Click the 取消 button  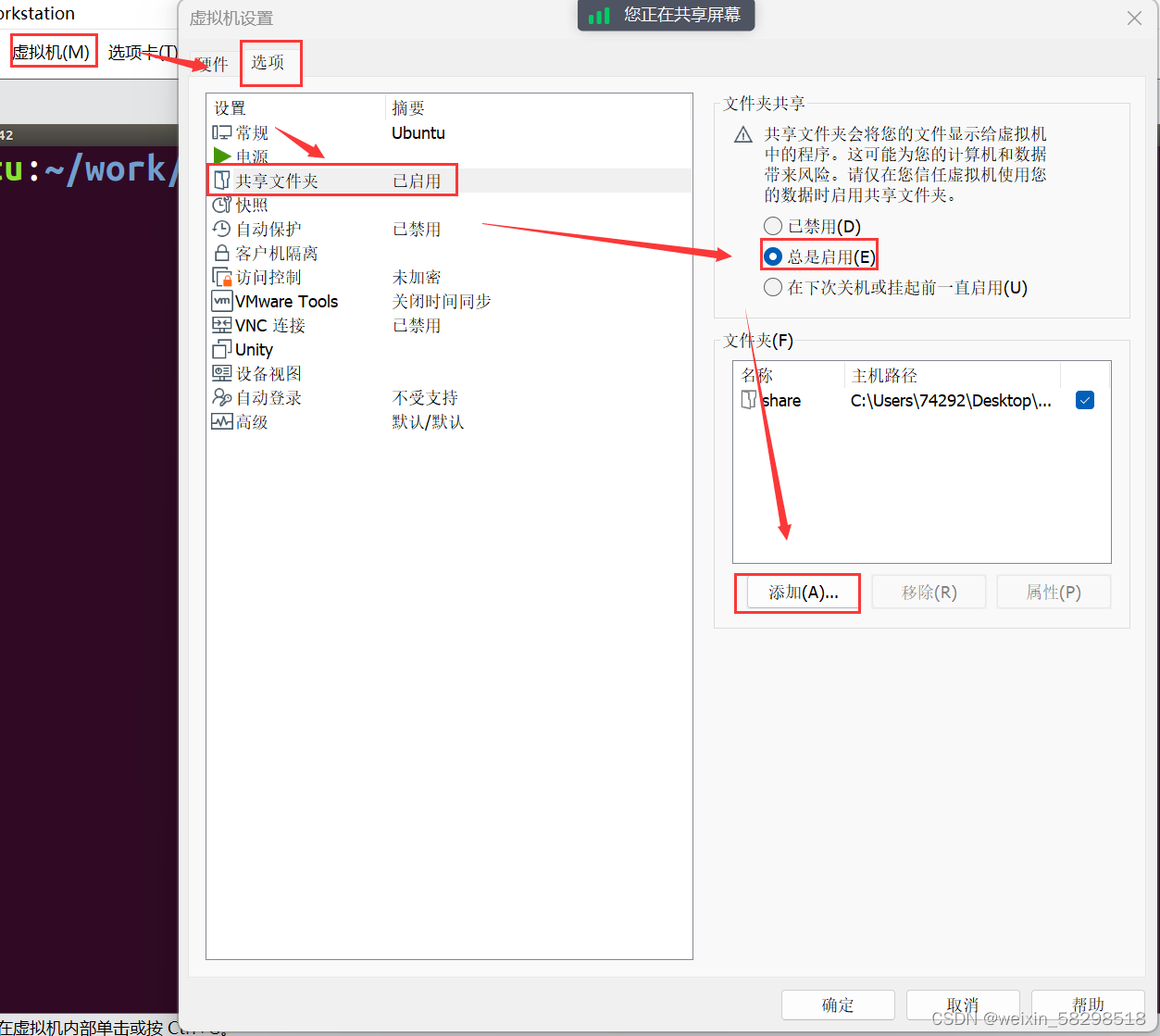pyautogui.click(x=962, y=1005)
